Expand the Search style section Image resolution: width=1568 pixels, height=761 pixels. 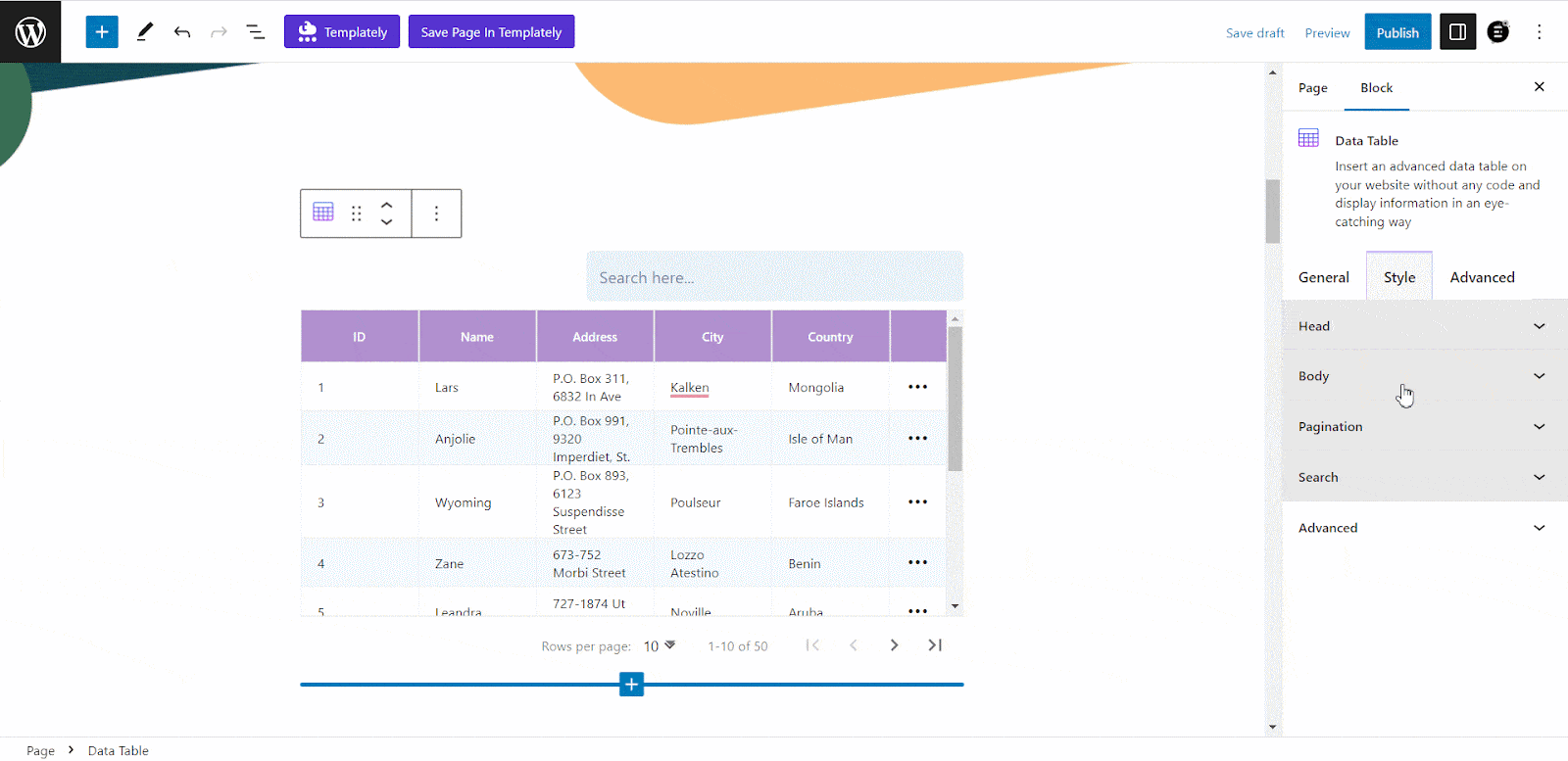[x=1421, y=477]
